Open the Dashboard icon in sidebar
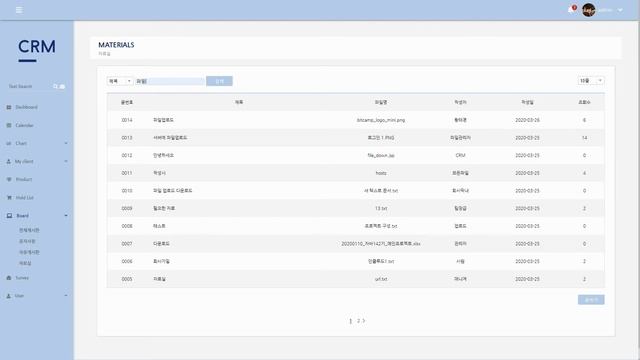Viewport: 640px width, 360px height. pos(9,107)
